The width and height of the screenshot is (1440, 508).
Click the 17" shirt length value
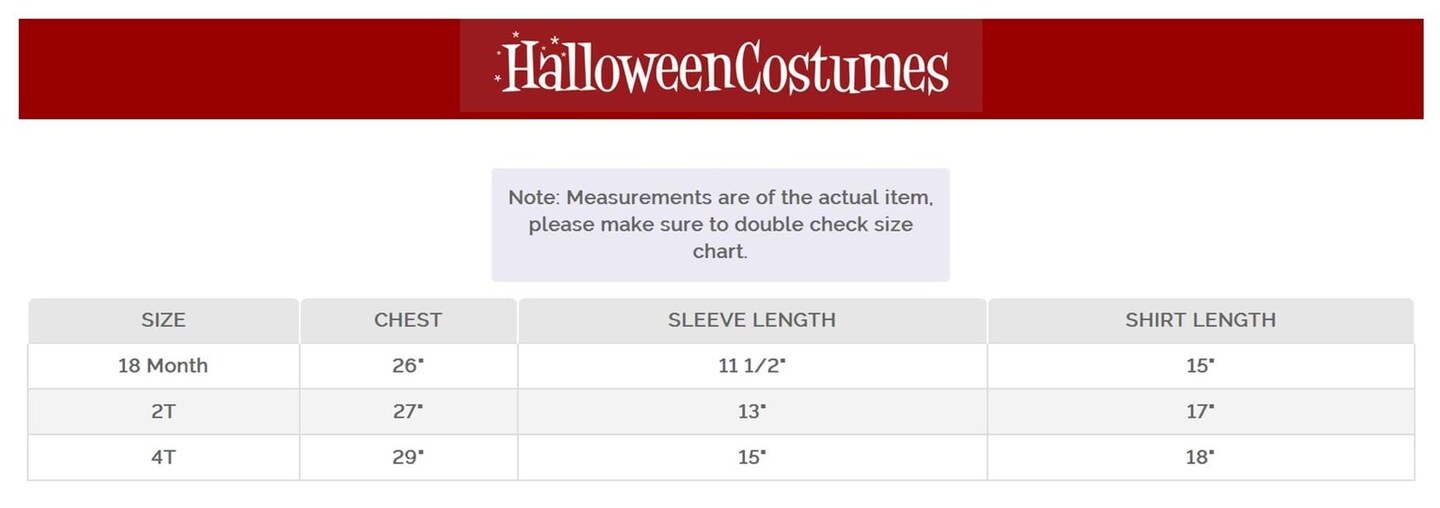(x=1200, y=411)
